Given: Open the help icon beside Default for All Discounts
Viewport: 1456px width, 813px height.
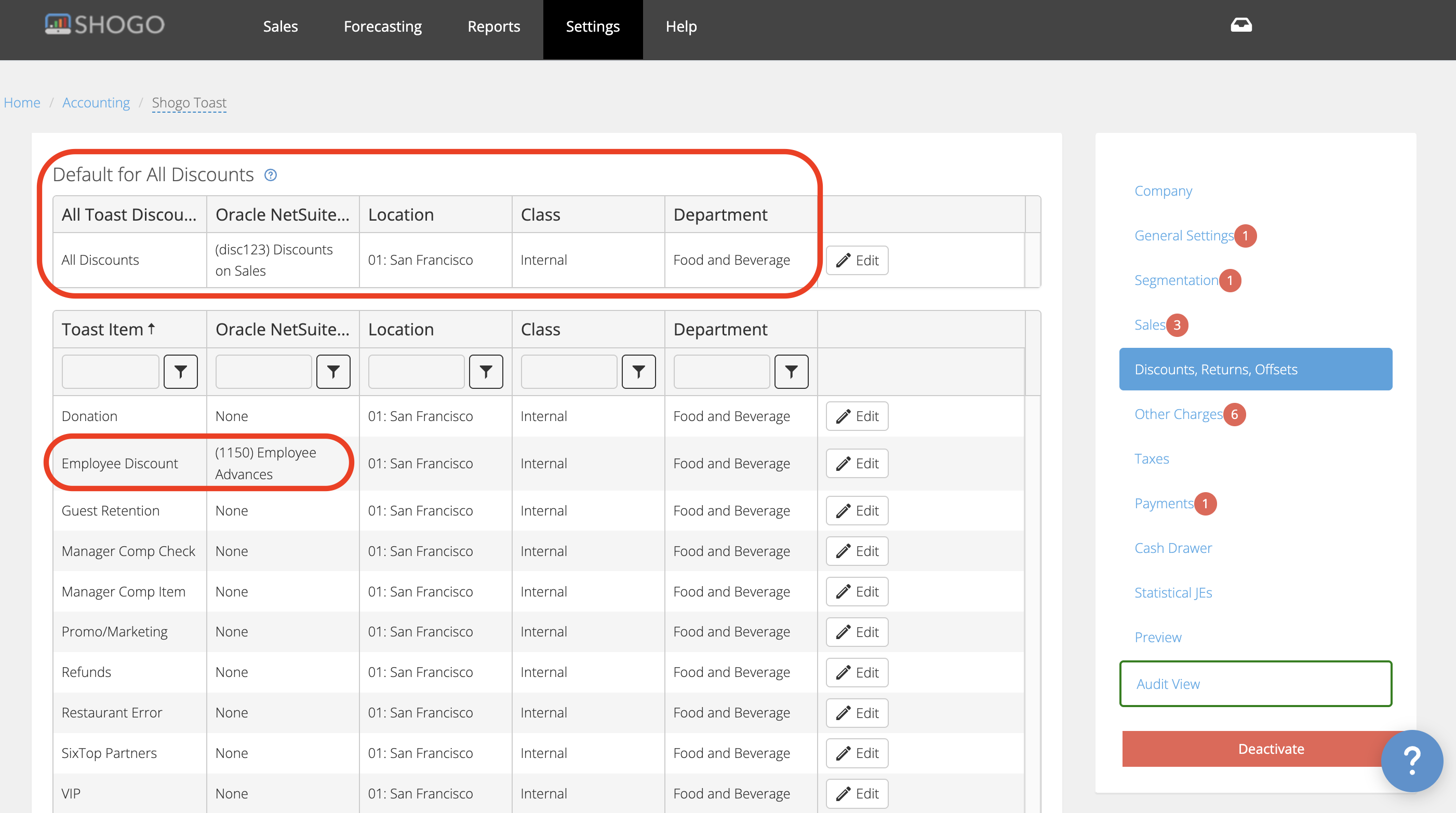Looking at the screenshot, I should 271,175.
